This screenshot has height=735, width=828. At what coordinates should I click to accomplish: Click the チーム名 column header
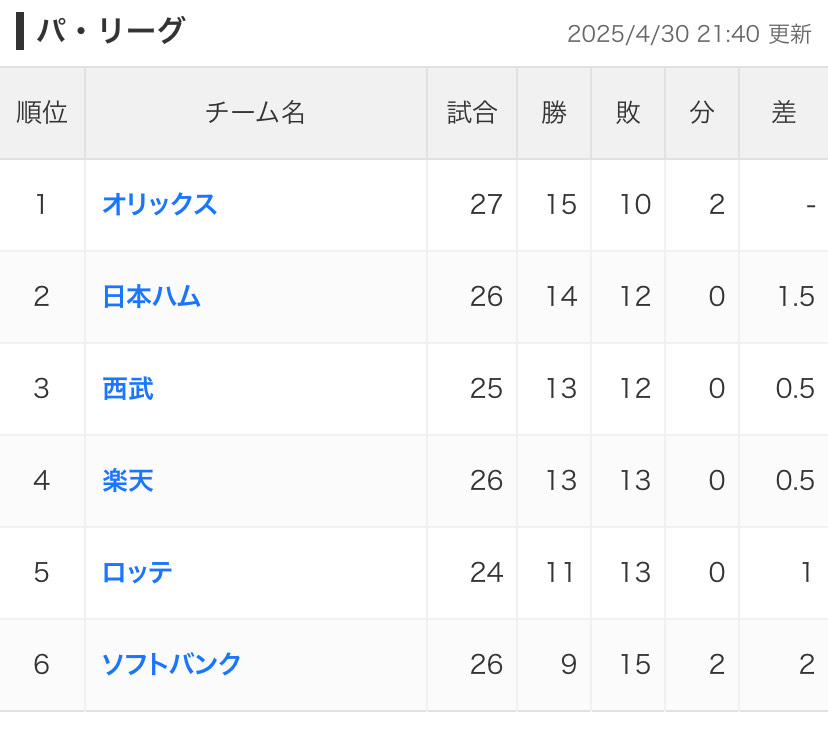(x=255, y=113)
